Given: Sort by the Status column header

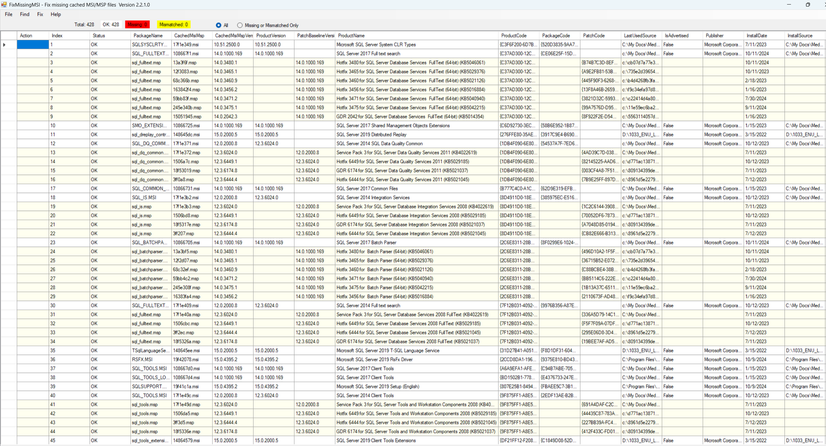Looking at the screenshot, I should (x=110, y=35).
